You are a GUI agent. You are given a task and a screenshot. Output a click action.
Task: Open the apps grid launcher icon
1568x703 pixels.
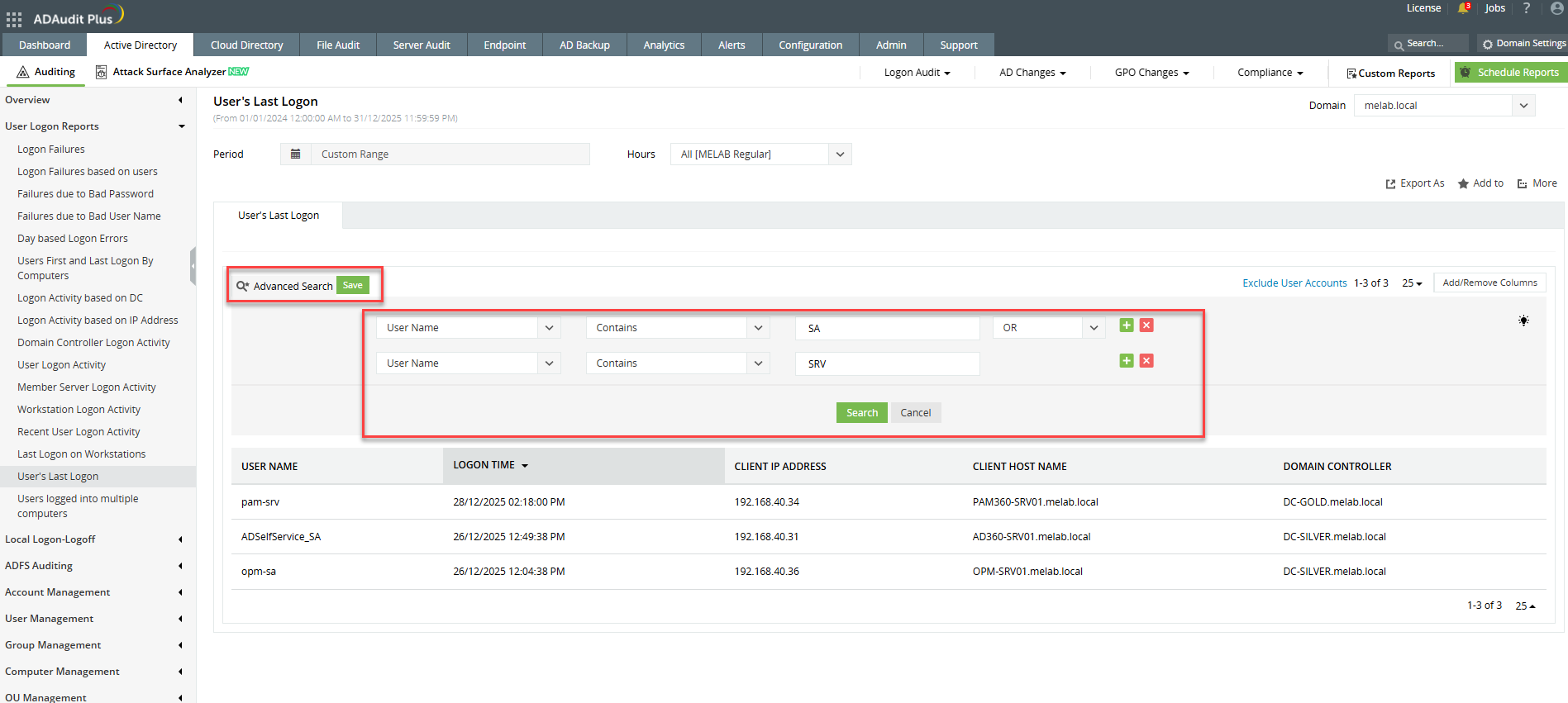coord(14,18)
